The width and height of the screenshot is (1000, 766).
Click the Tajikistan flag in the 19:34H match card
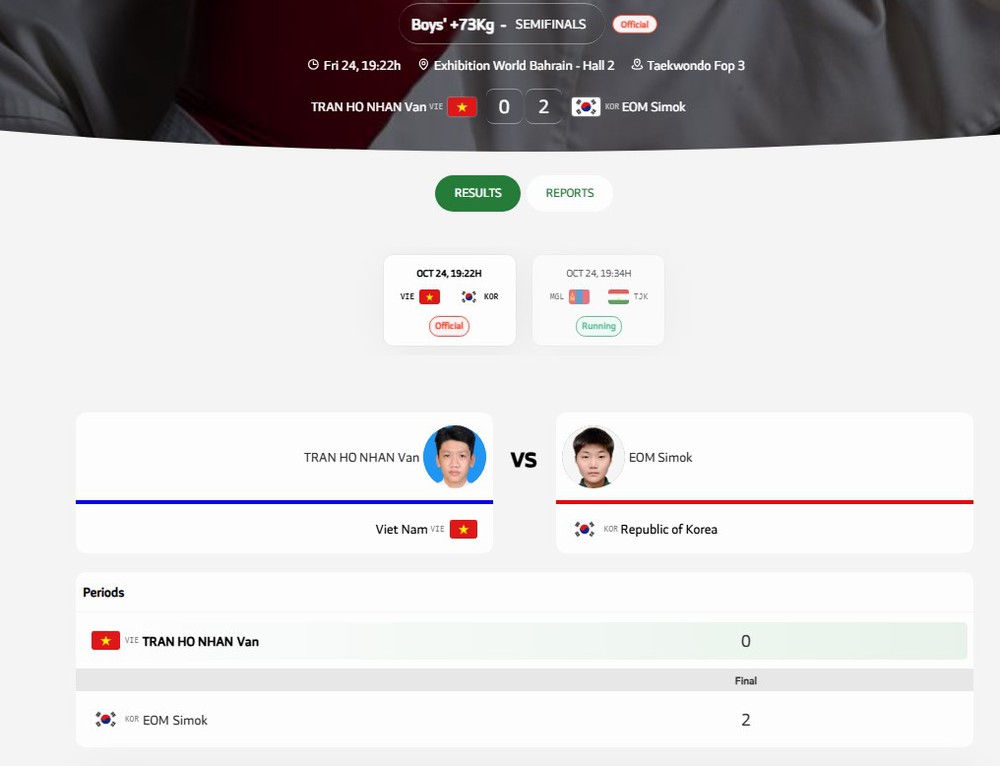[x=618, y=297]
